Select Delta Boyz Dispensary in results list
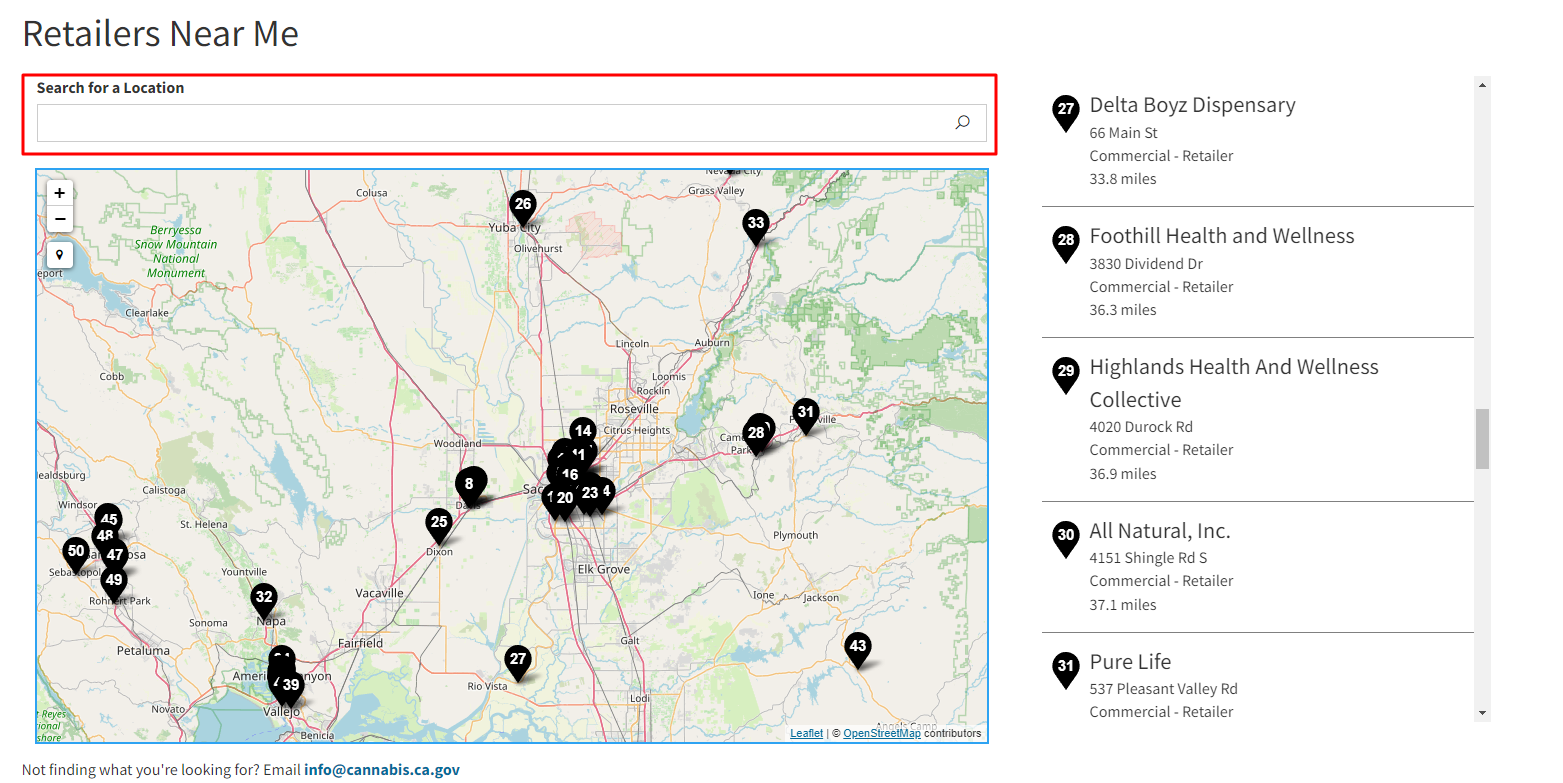Image resolution: width=1563 pixels, height=783 pixels. coord(1192,105)
